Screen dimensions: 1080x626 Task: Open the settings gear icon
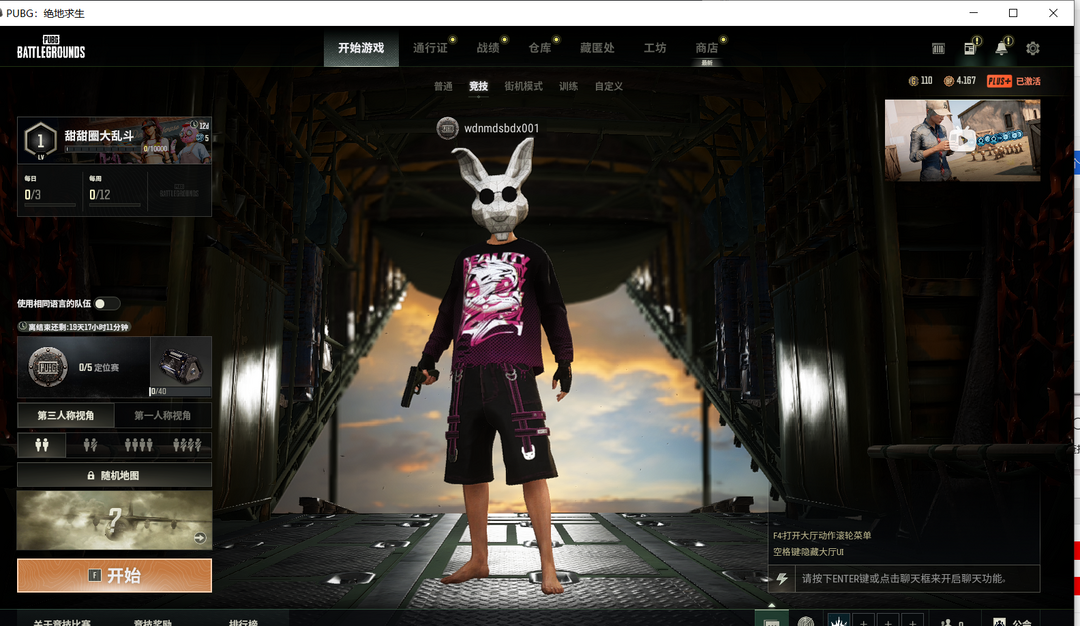click(1033, 48)
